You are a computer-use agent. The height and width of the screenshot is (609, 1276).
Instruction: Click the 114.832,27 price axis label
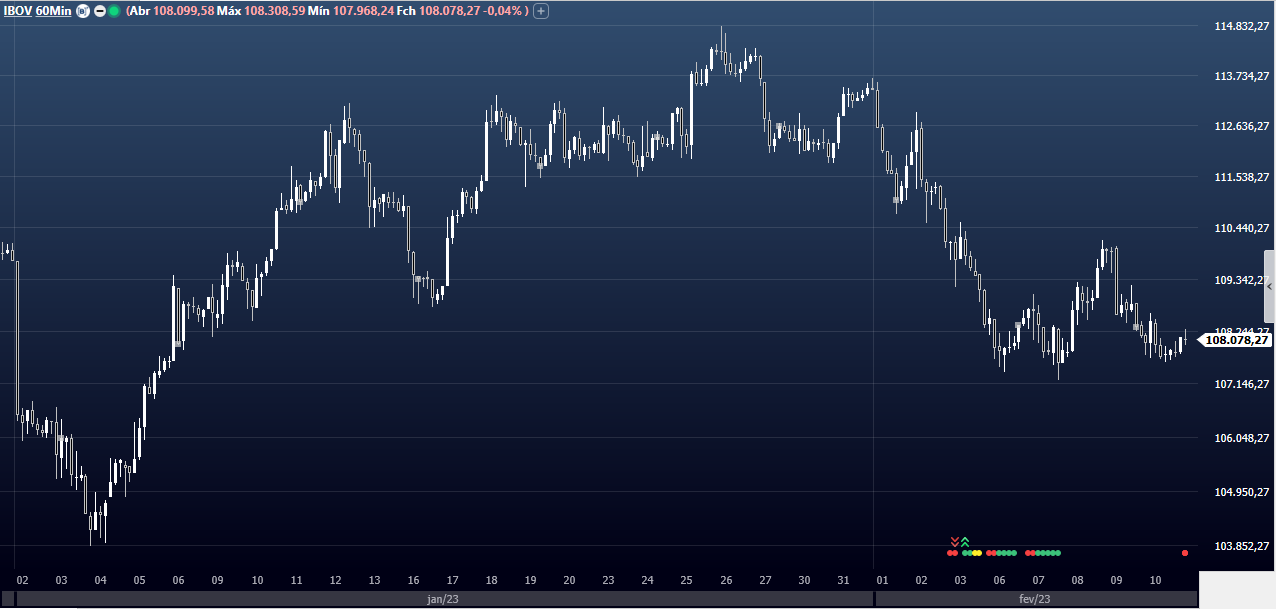[x=1233, y=26]
